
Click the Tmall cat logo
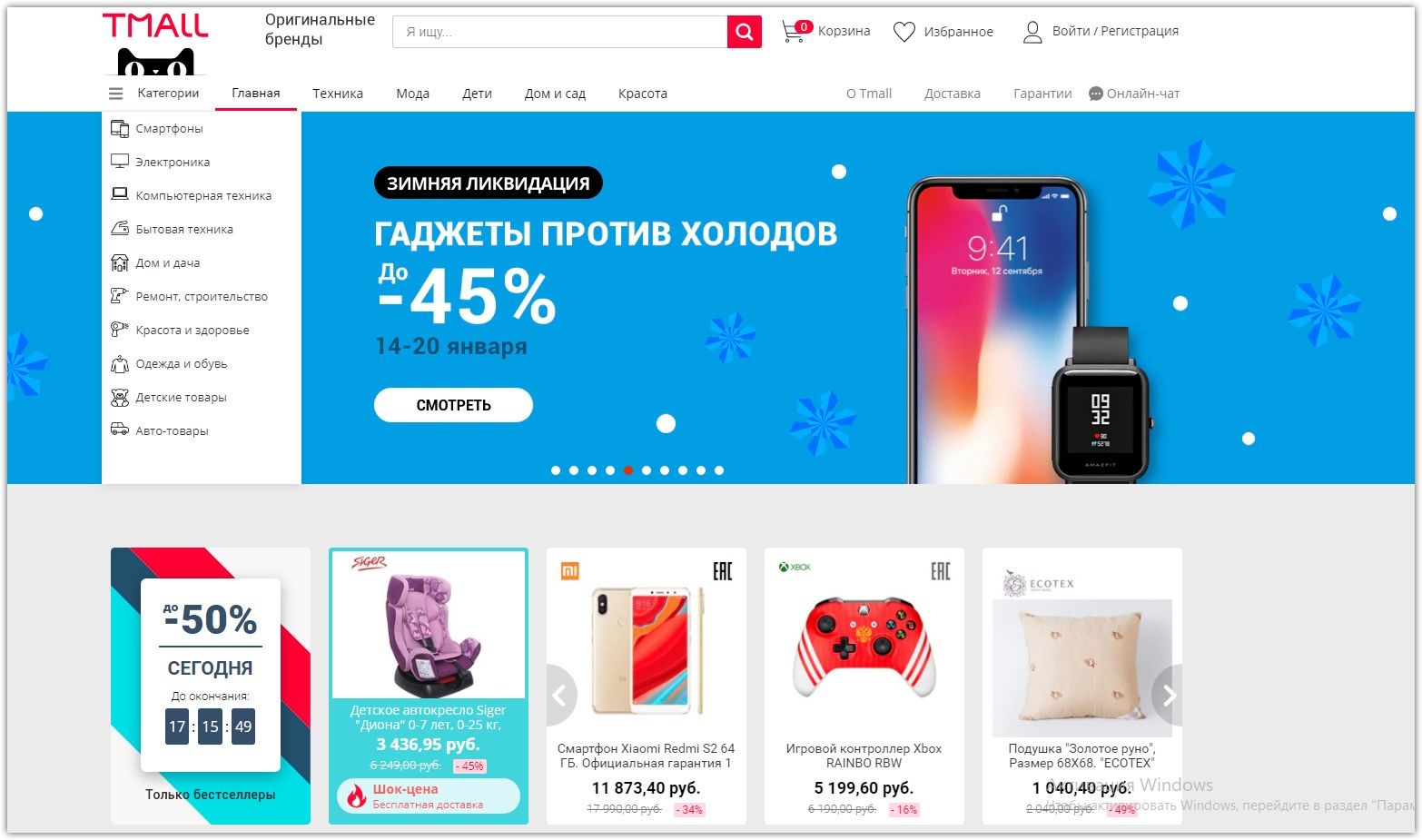155,44
